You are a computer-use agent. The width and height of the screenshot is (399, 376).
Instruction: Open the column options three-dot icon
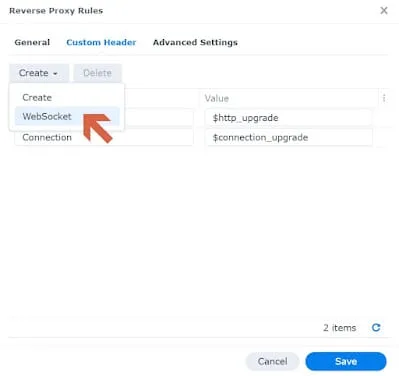(384, 98)
